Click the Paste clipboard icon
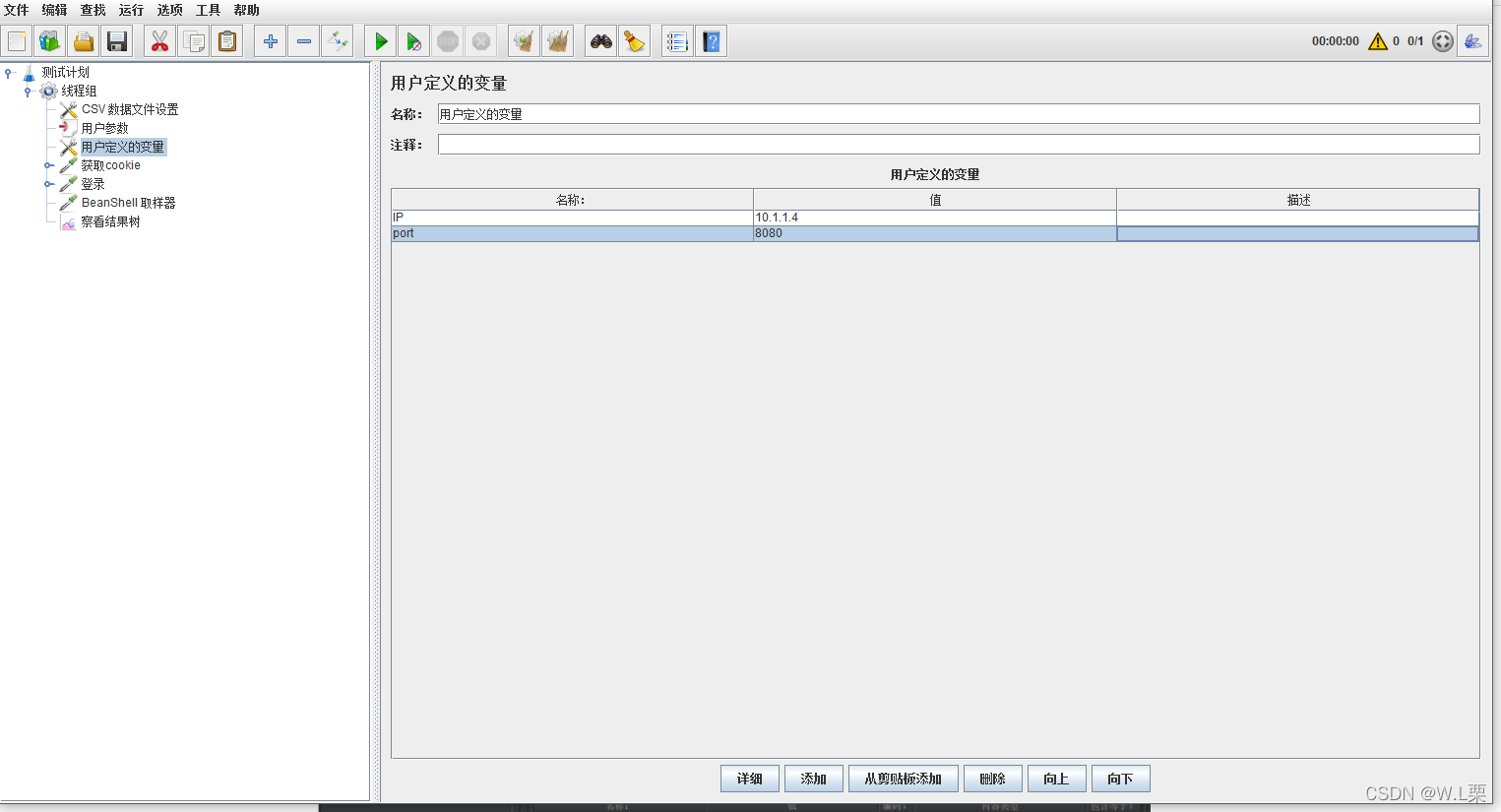 point(227,41)
